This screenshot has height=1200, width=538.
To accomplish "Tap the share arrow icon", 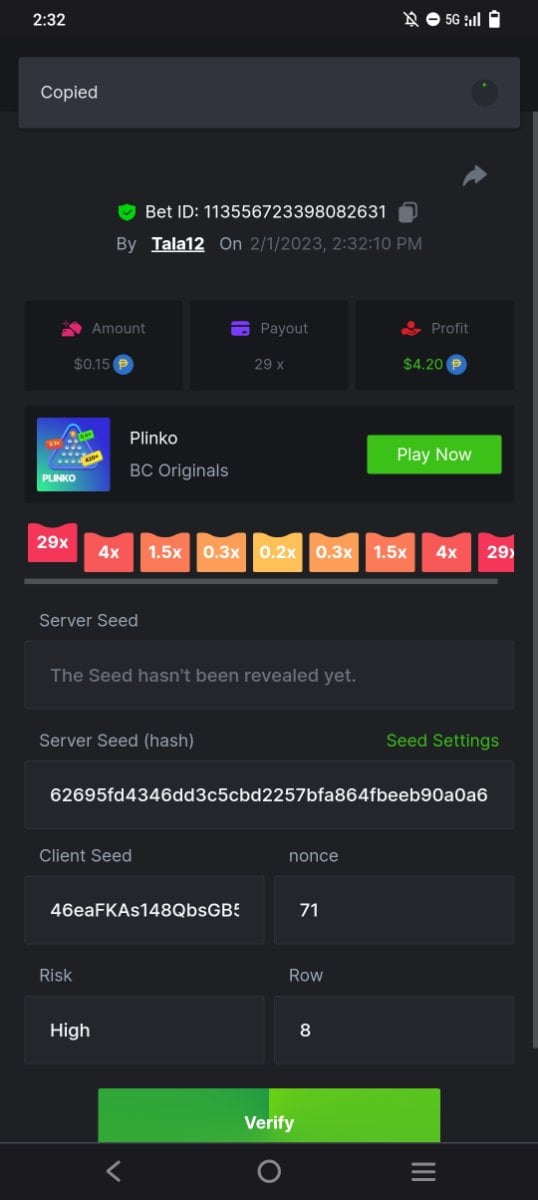I will [x=474, y=176].
